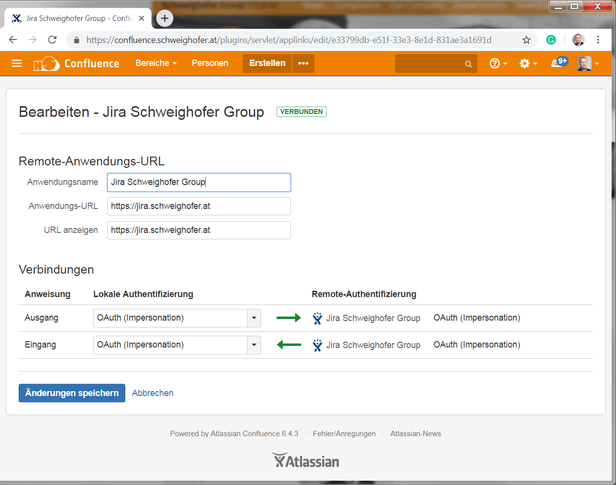Click Jira icon in Eingang row
The image size is (616, 485).
pyautogui.click(x=317, y=345)
